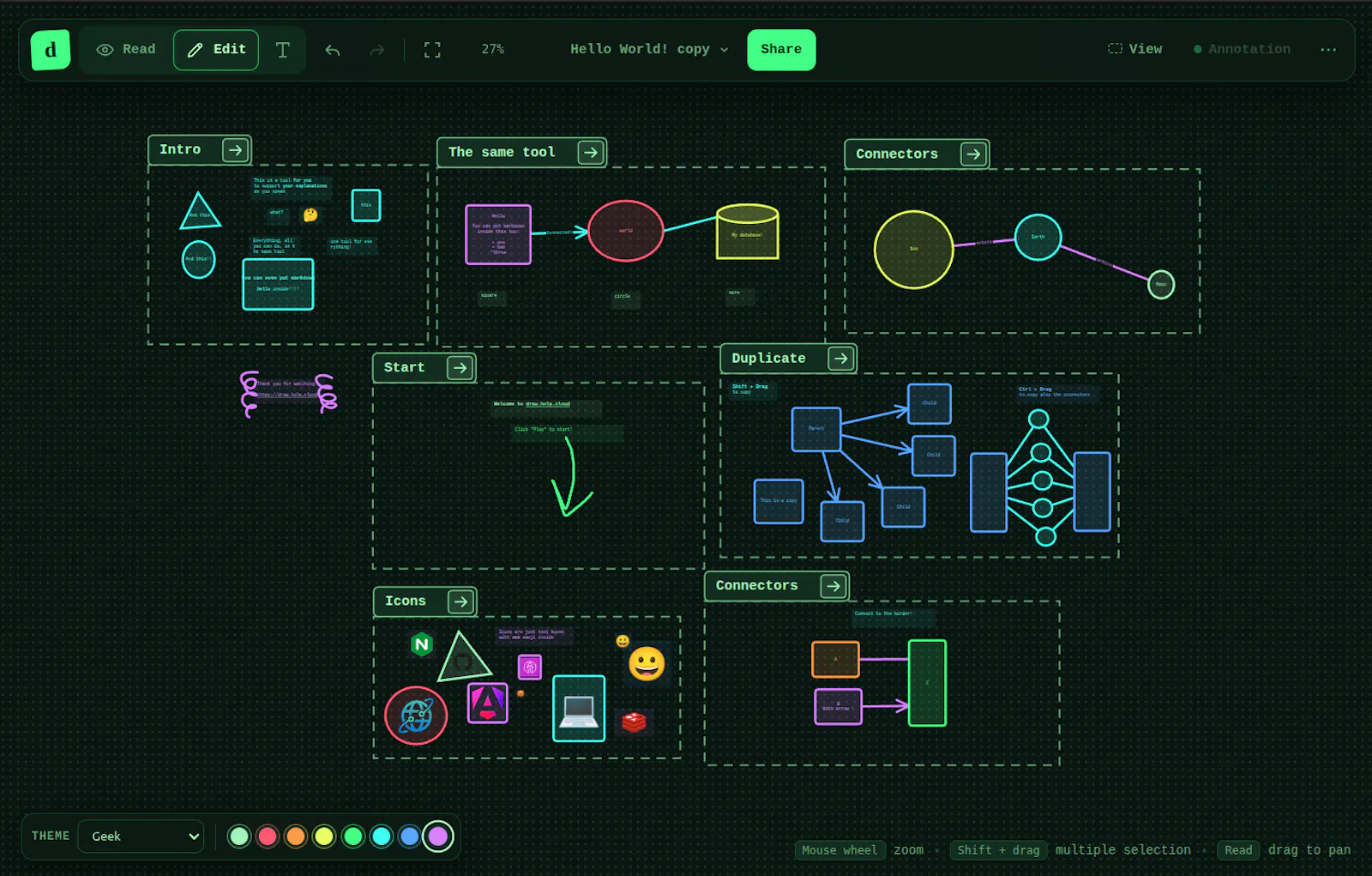Click the Share button
Image resolution: width=1372 pixels, height=876 pixels.
781,50
